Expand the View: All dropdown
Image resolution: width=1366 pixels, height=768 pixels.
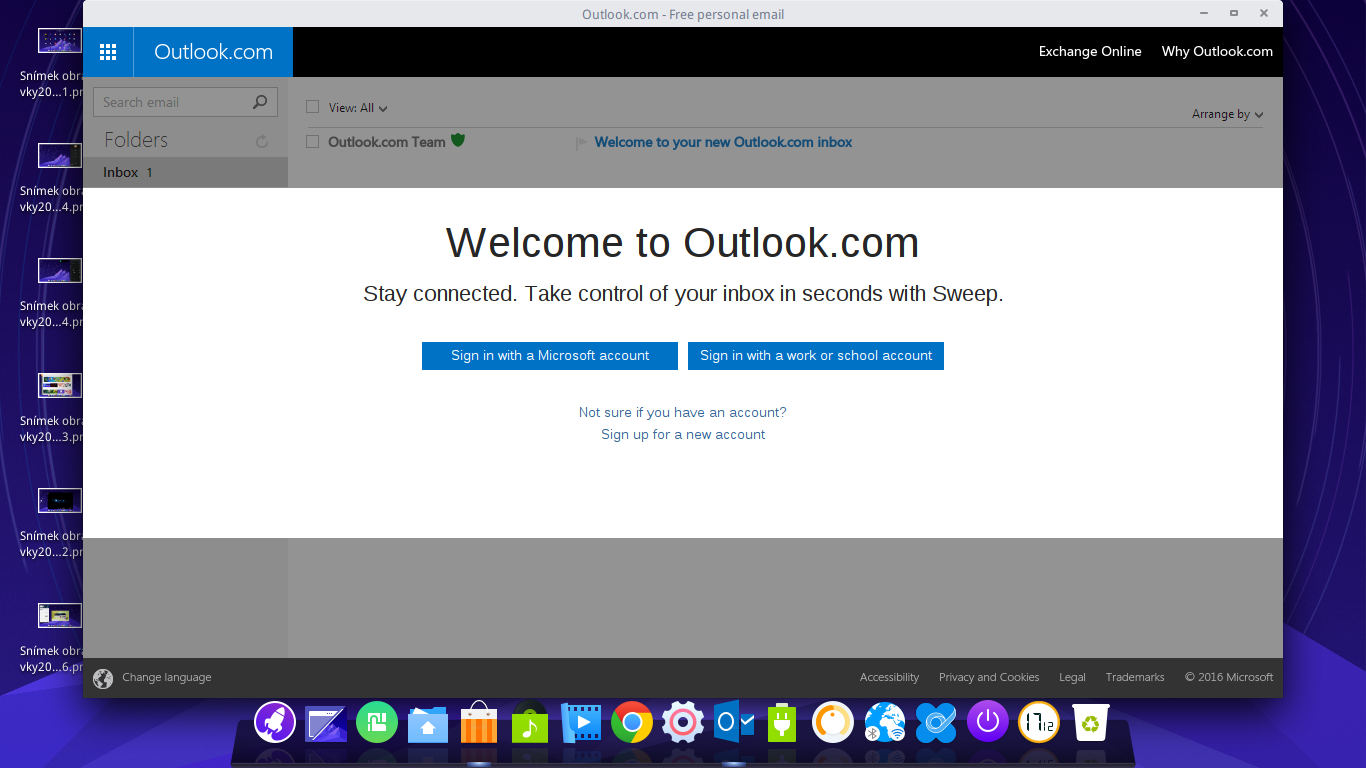click(x=358, y=108)
